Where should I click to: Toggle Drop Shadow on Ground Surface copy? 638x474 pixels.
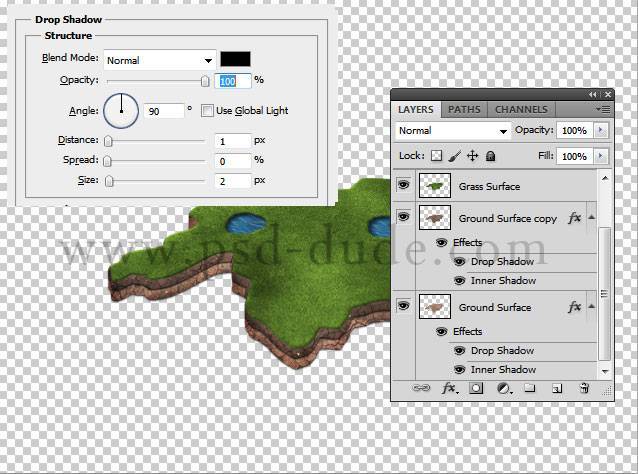click(x=459, y=261)
